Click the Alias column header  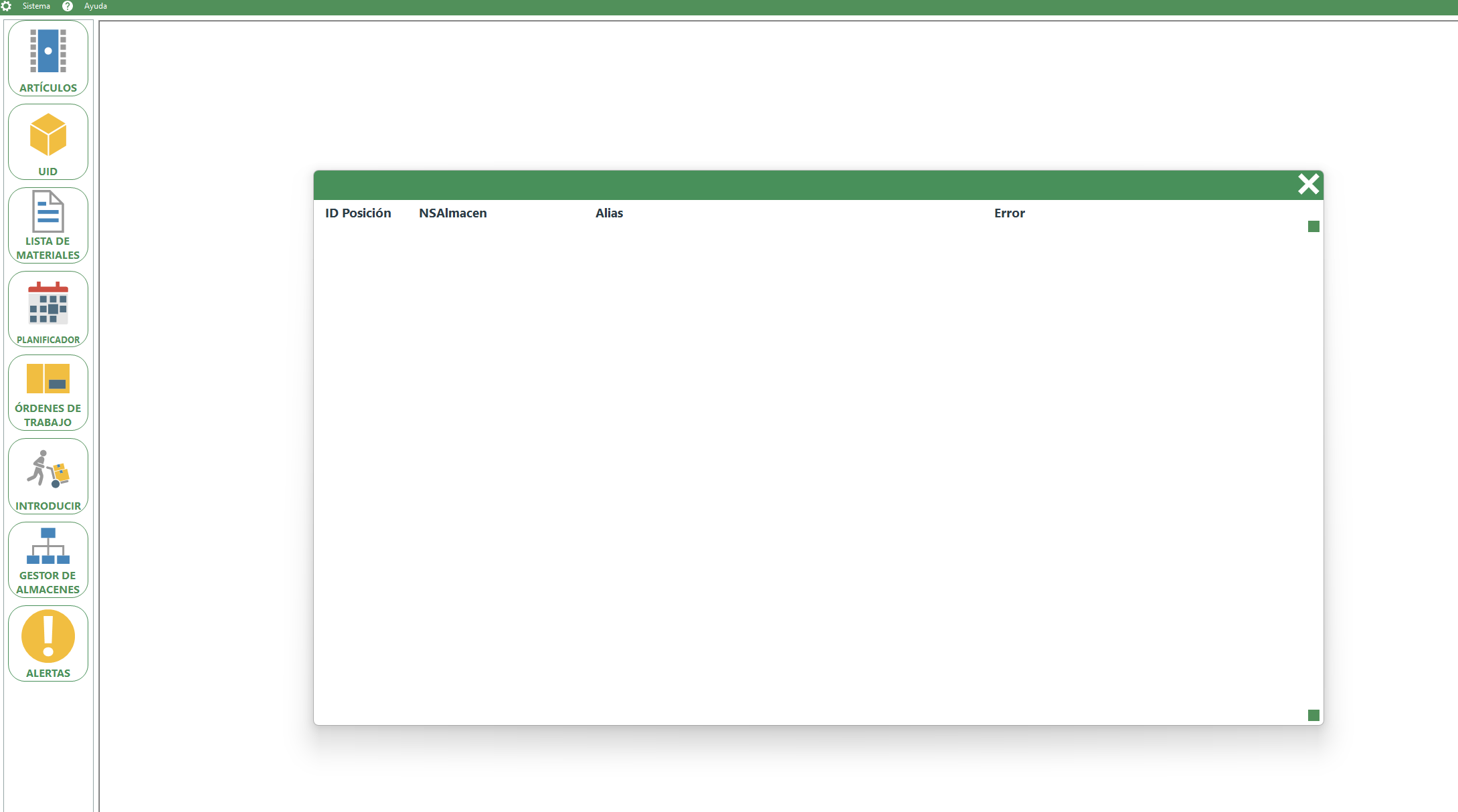click(x=609, y=213)
